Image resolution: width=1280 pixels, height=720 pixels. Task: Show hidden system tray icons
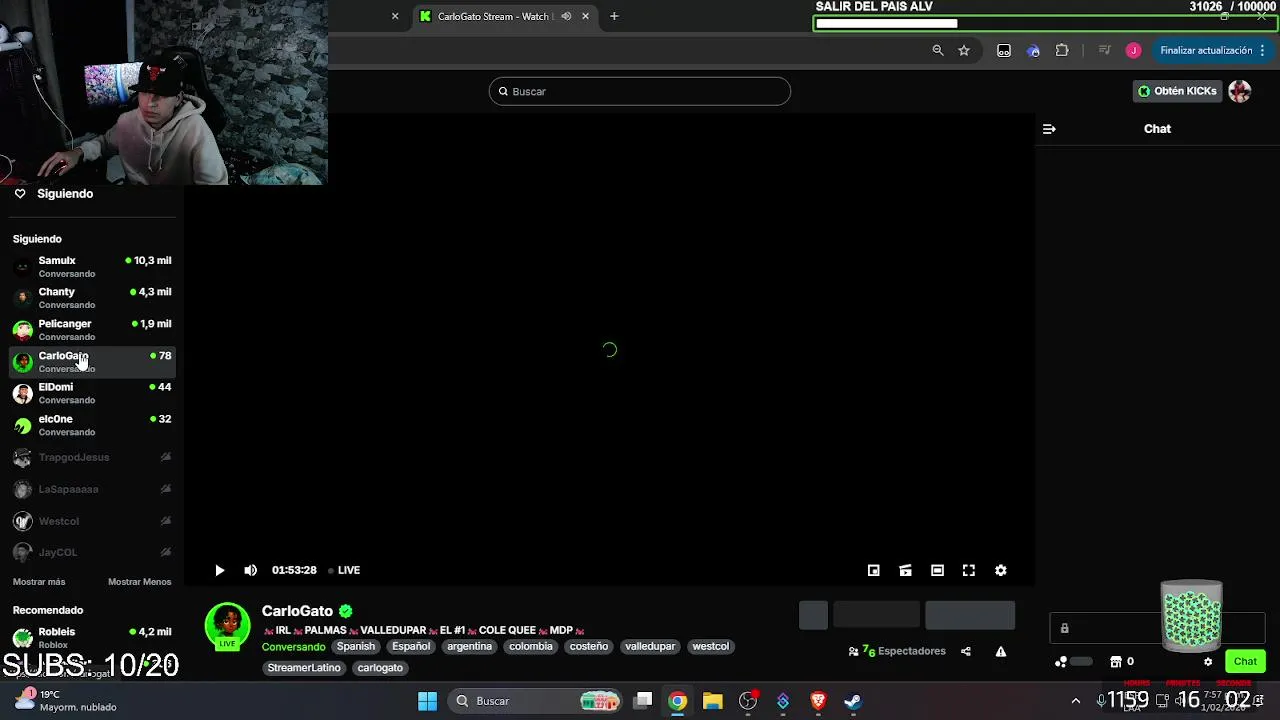pos(1076,701)
